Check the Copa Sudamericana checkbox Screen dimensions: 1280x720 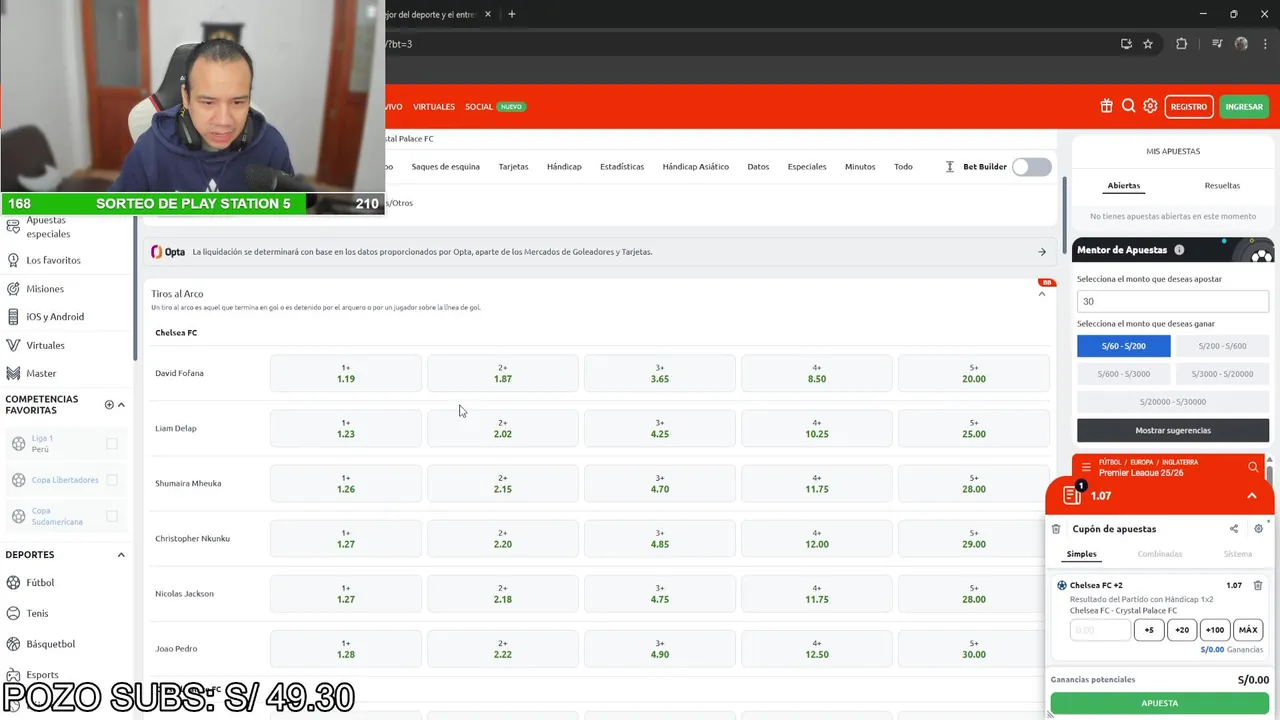point(112,516)
